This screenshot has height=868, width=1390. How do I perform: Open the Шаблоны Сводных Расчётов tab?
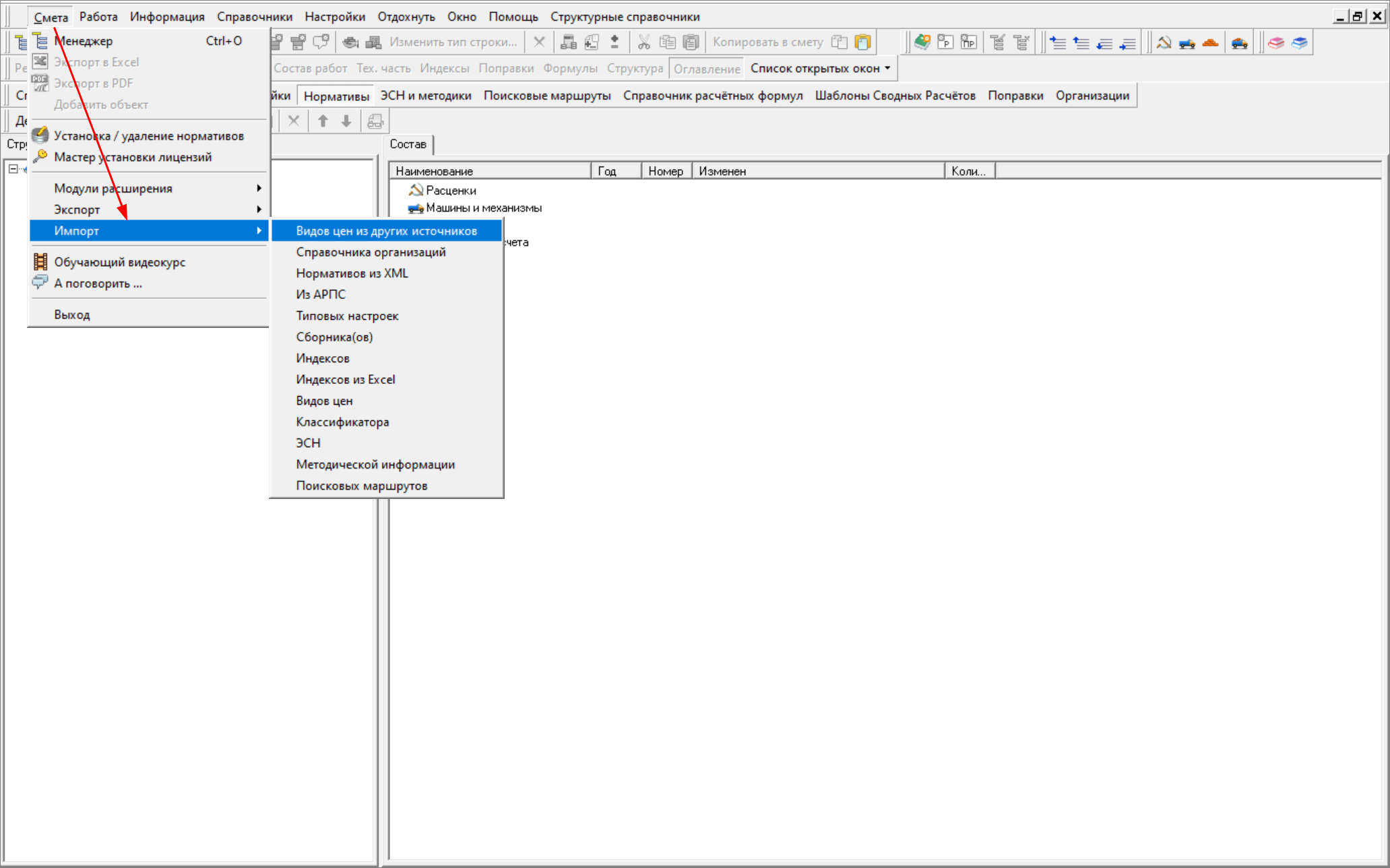coord(895,96)
